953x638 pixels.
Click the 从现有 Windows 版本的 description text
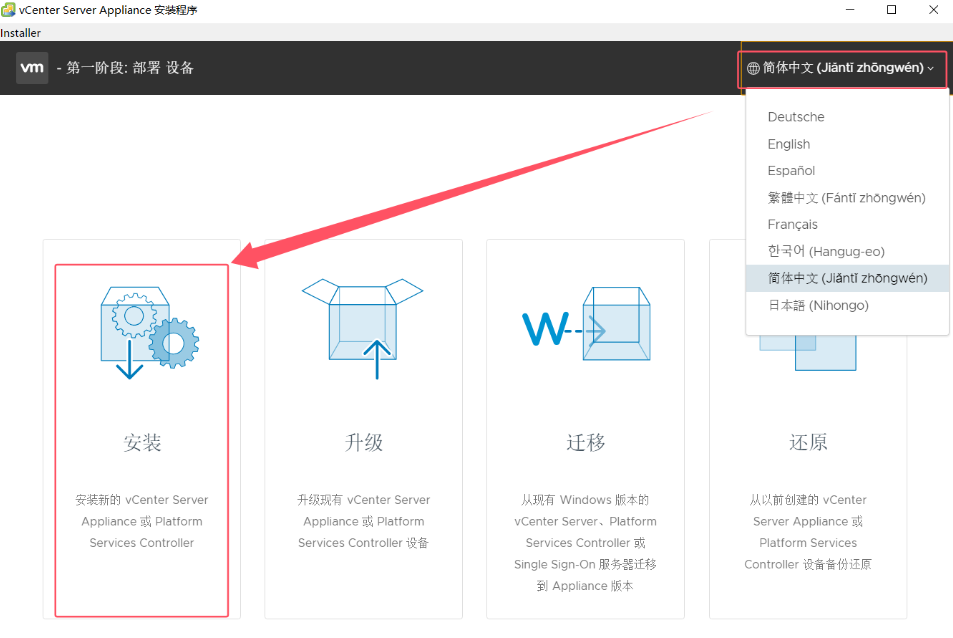[585, 543]
